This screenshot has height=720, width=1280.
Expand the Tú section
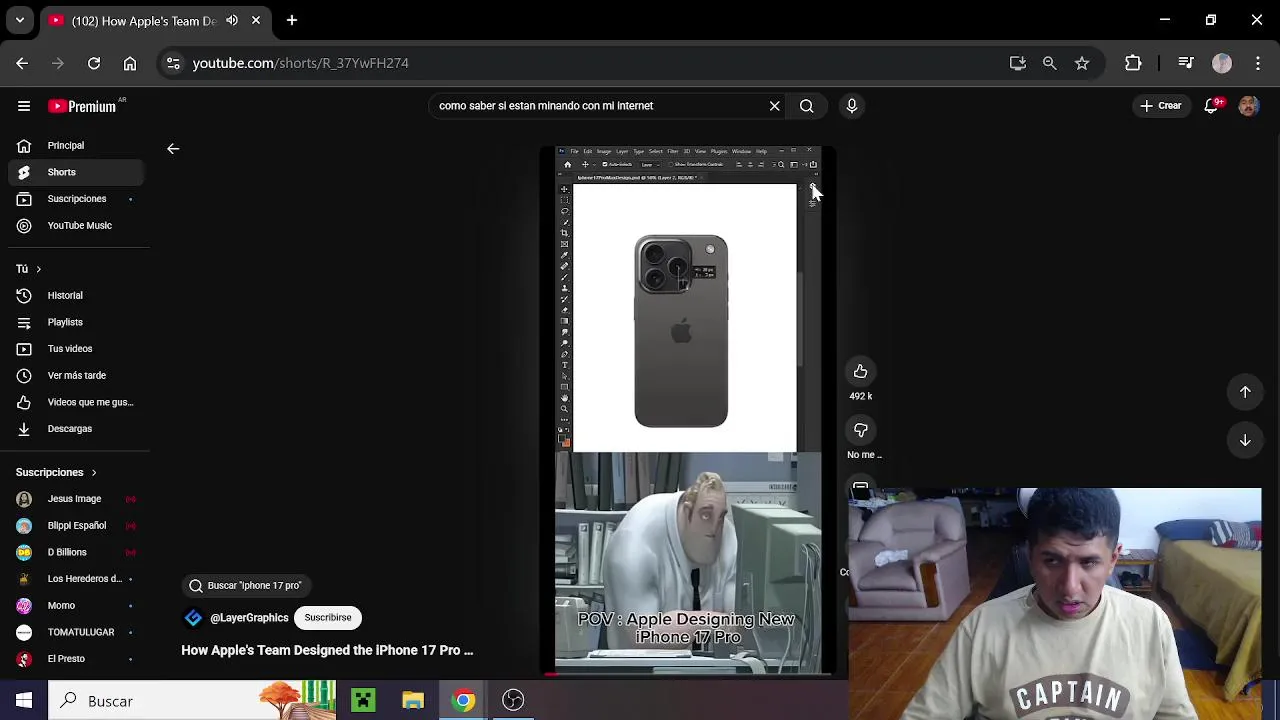(28, 269)
